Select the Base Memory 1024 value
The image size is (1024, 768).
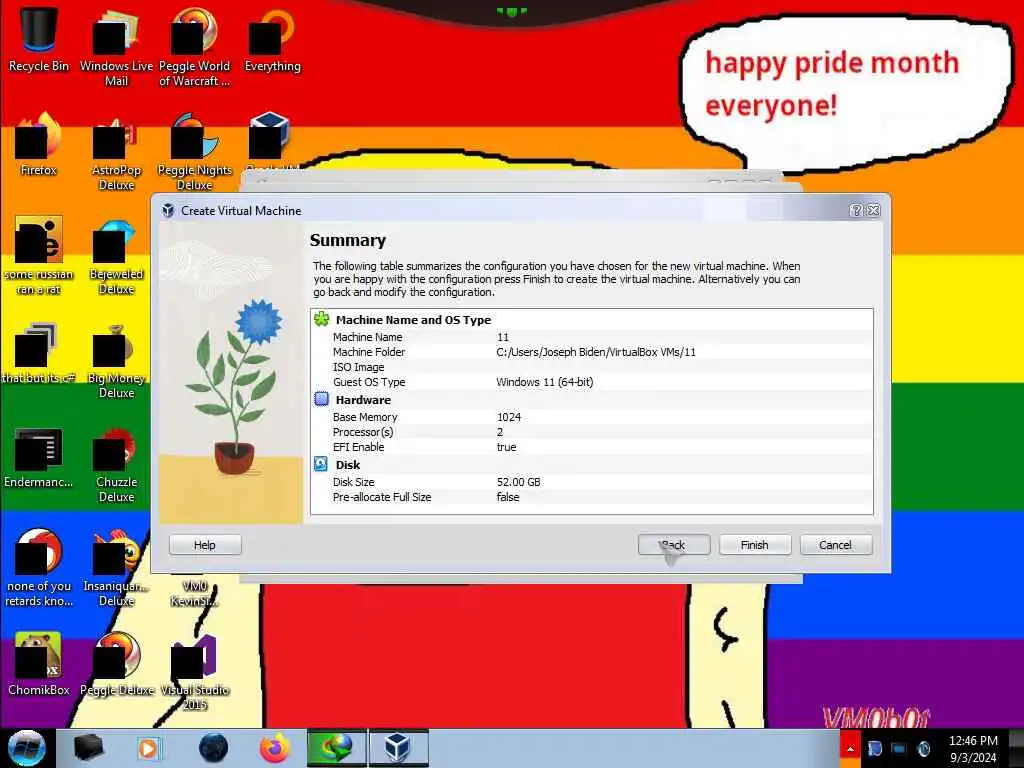[x=509, y=417]
